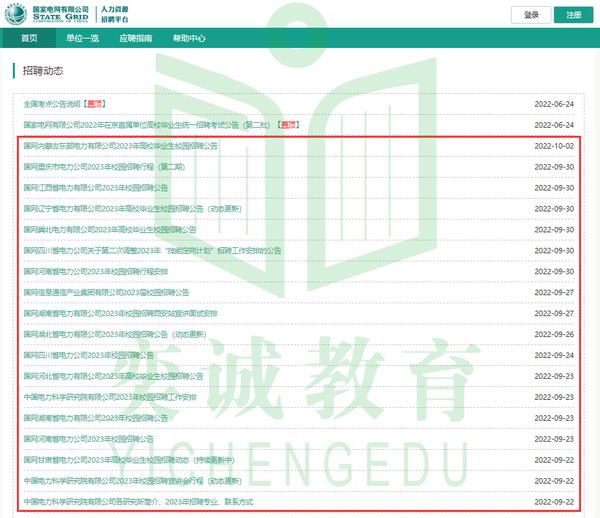
Task: Open 国网湖南省电力有限公司2023年校园招聘公告
Action: tap(96, 418)
